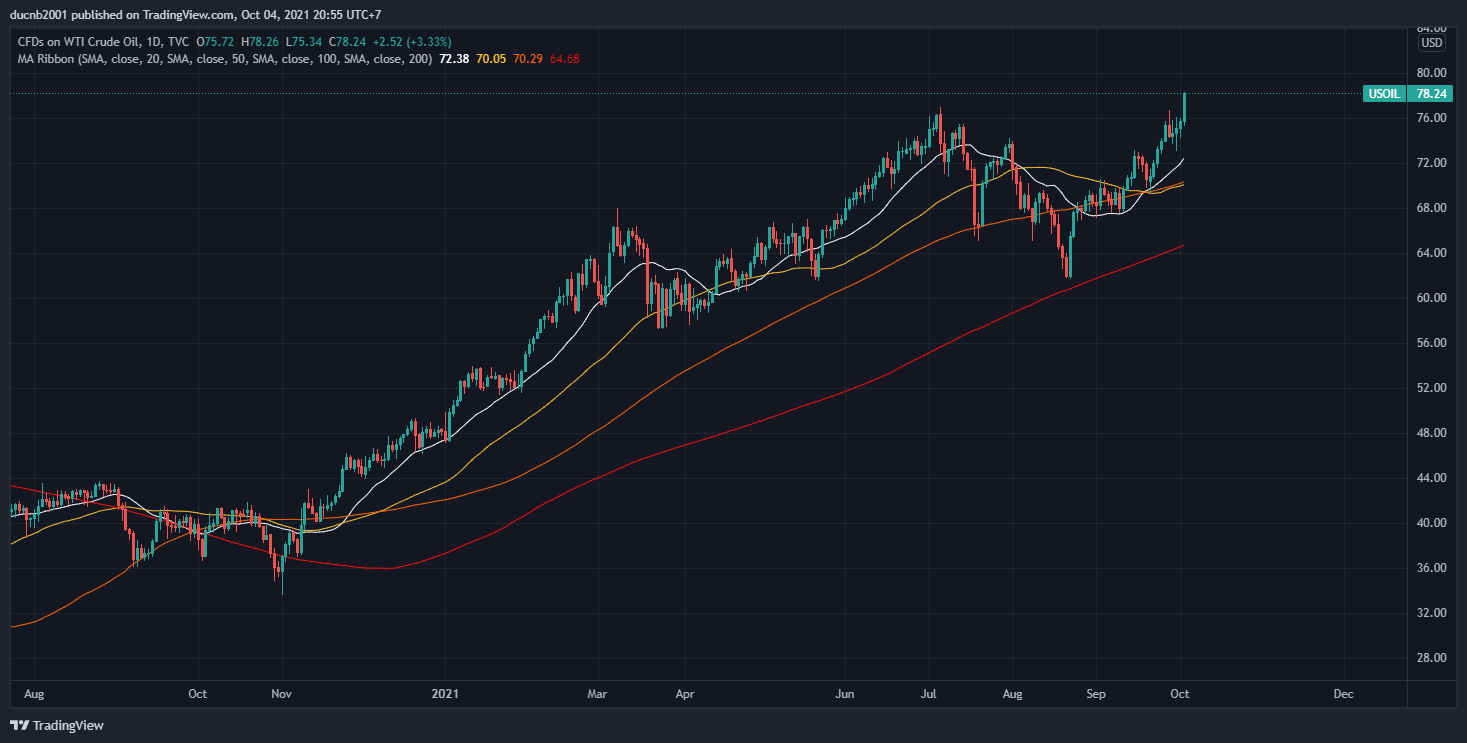Click the 60.00 price axis label

[x=1432, y=298]
